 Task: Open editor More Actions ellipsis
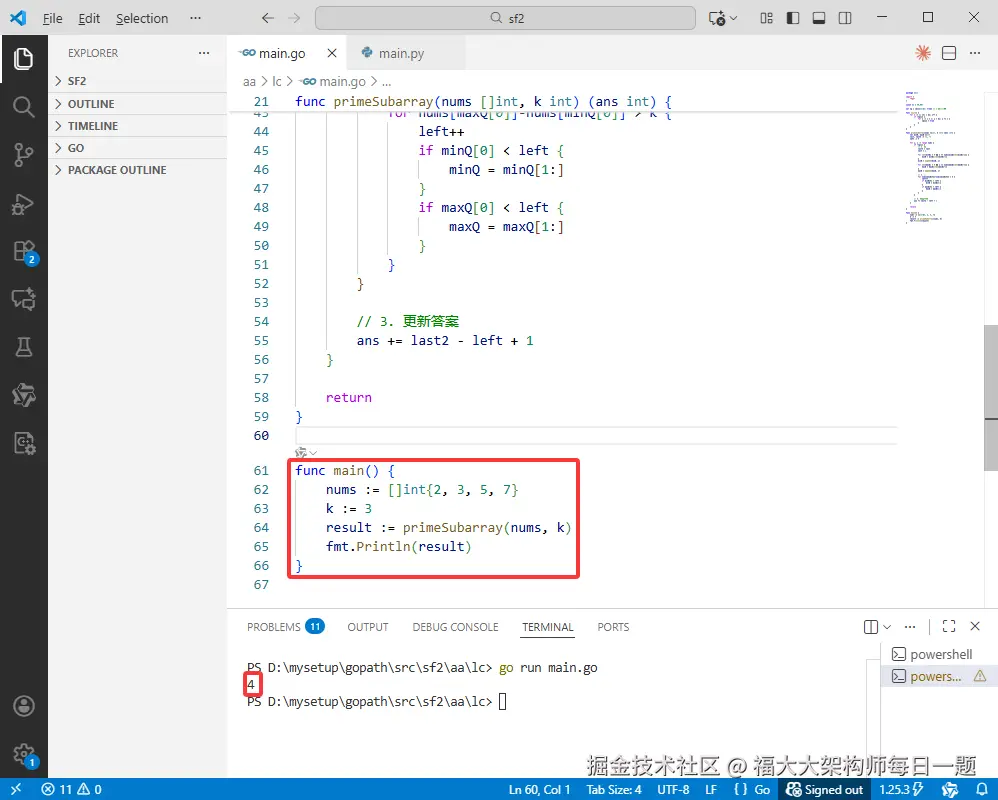pos(975,53)
